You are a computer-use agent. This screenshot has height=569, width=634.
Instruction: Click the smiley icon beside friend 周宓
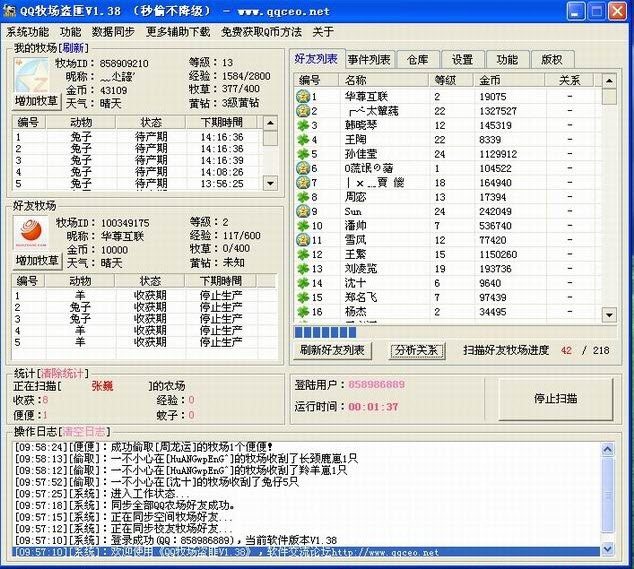point(302,197)
